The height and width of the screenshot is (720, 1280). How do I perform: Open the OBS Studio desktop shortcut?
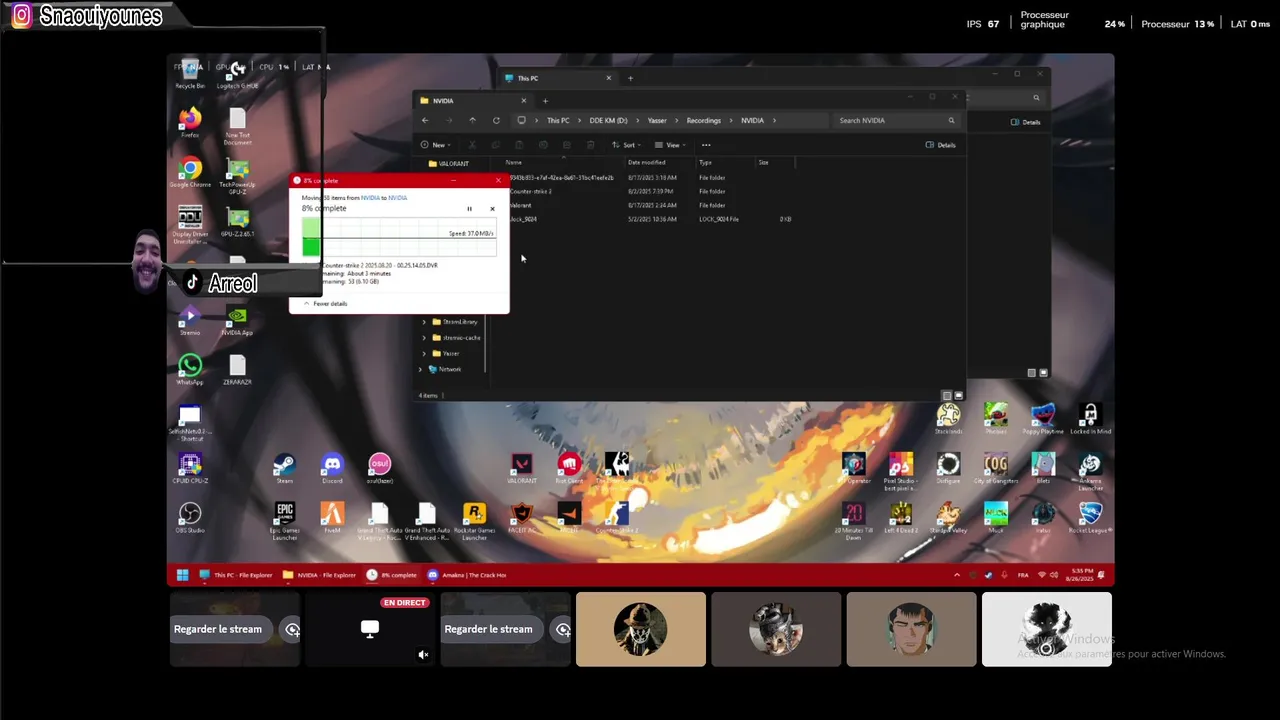189,517
